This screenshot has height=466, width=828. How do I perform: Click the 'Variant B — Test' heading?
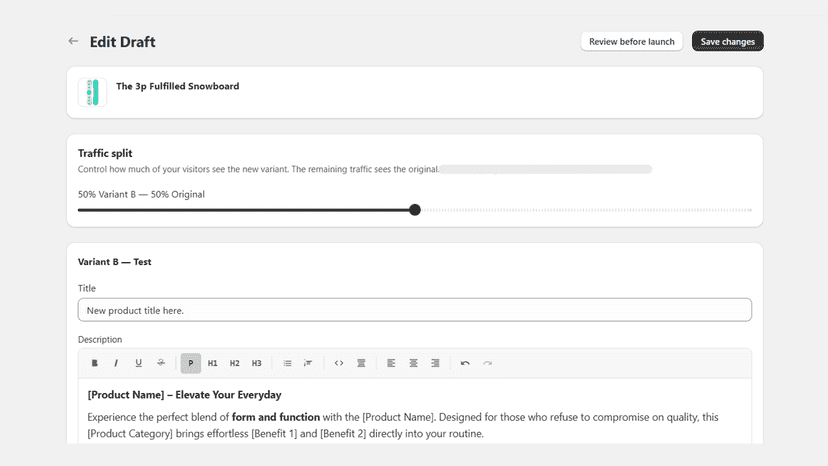pos(115,262)
